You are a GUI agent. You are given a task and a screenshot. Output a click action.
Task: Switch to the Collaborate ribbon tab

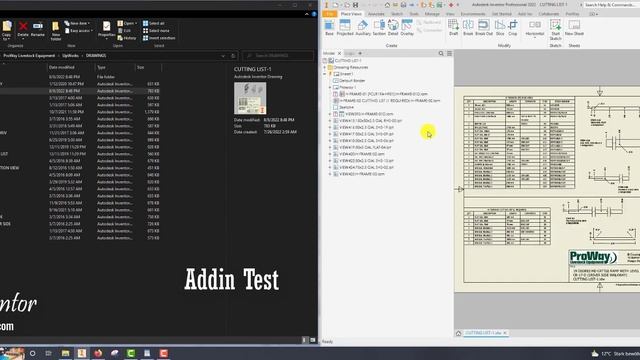click(x=549, y=14)
